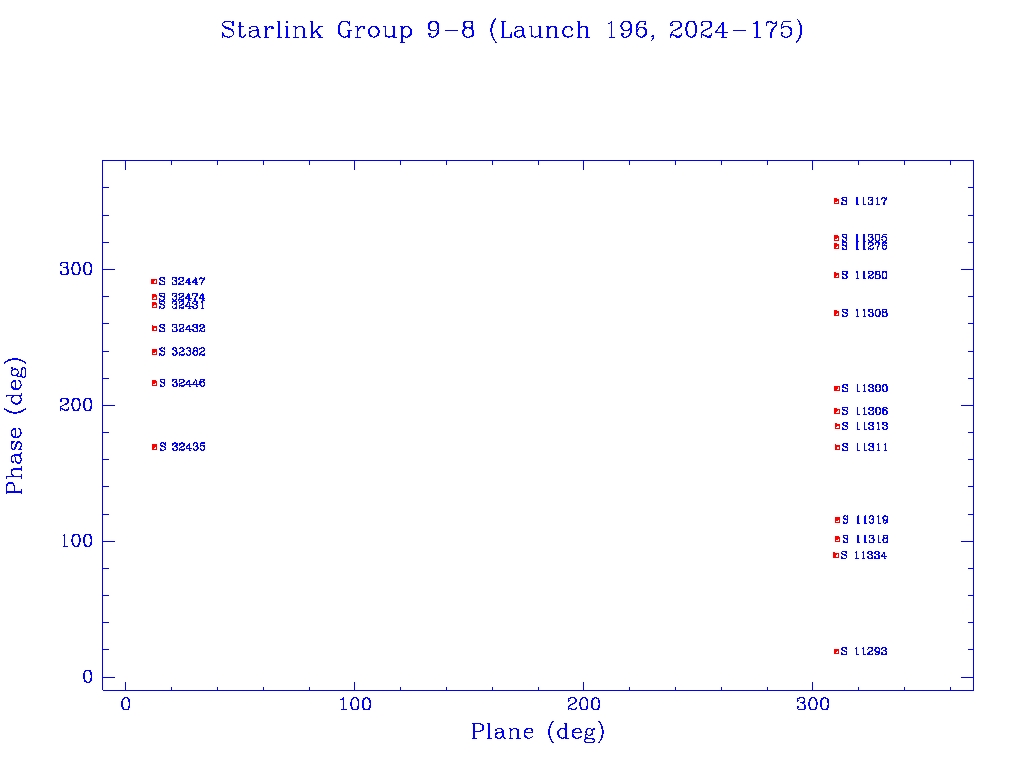
Task: Click the Plane axis tick label '0'
Action: [x=125, y=705]
